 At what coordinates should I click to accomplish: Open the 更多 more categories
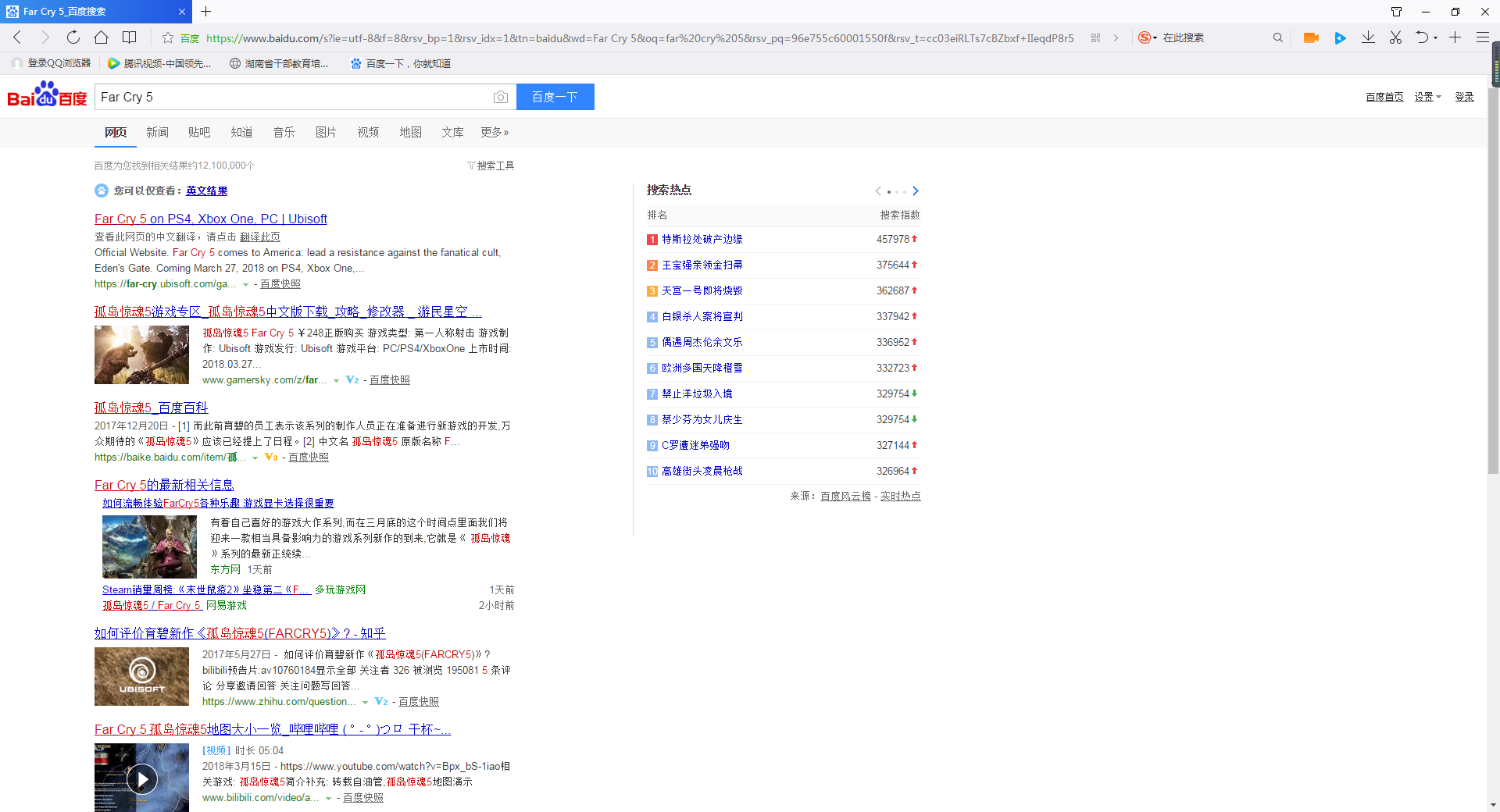[x=495, y=132]
